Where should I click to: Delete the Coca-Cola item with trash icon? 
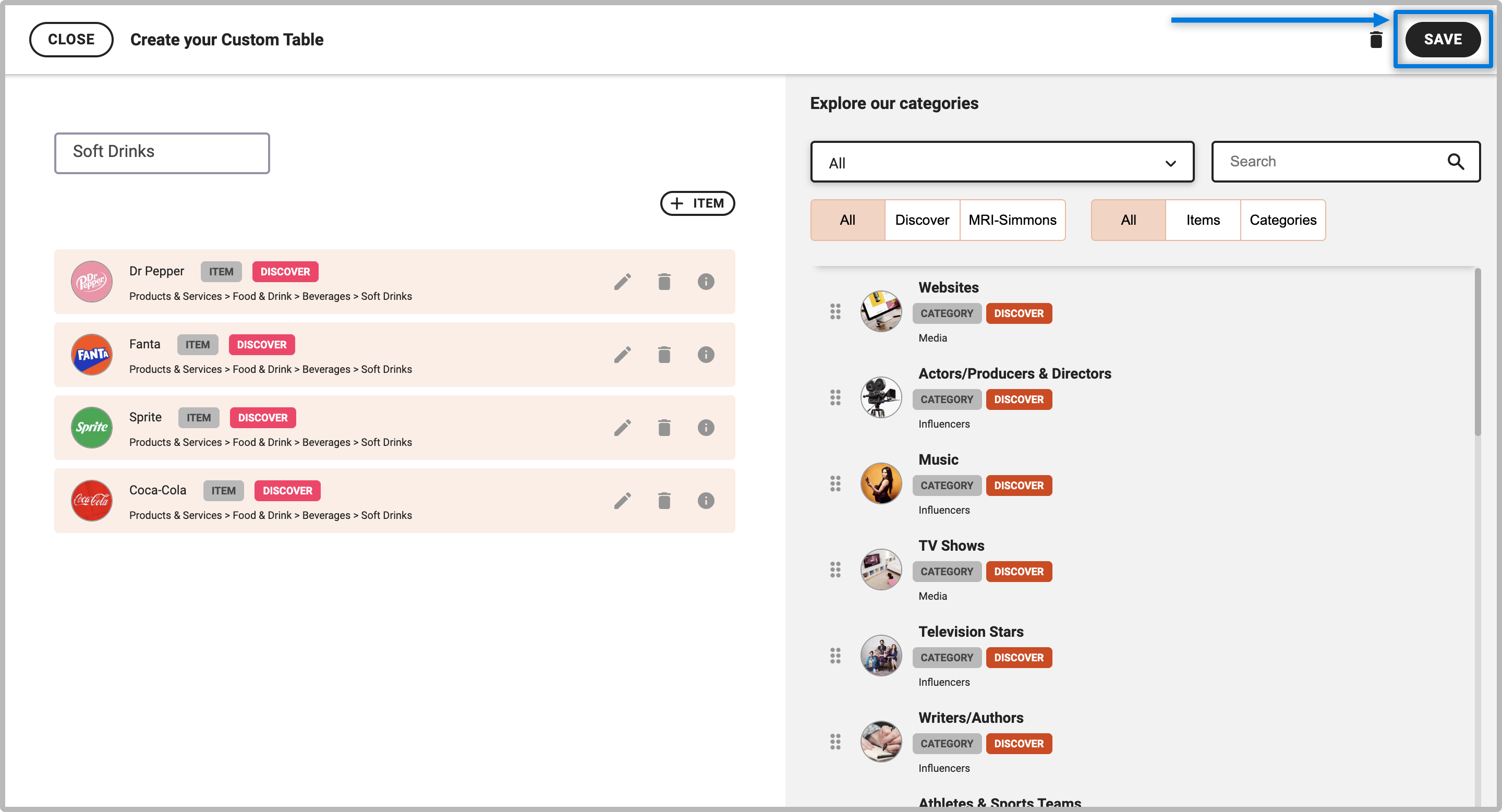click(x=664, y=501)
